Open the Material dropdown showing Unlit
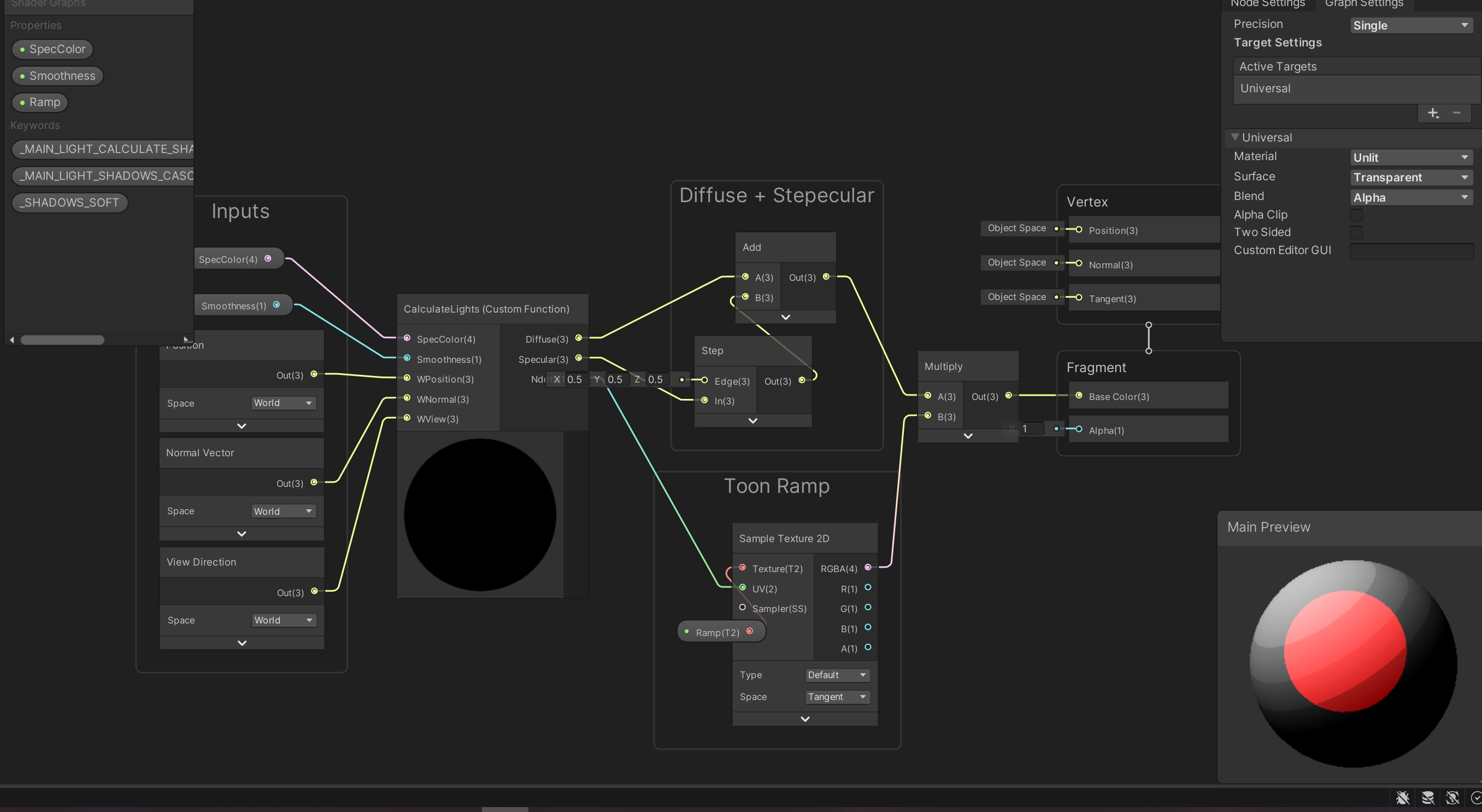 click(x=1412, y=158)
